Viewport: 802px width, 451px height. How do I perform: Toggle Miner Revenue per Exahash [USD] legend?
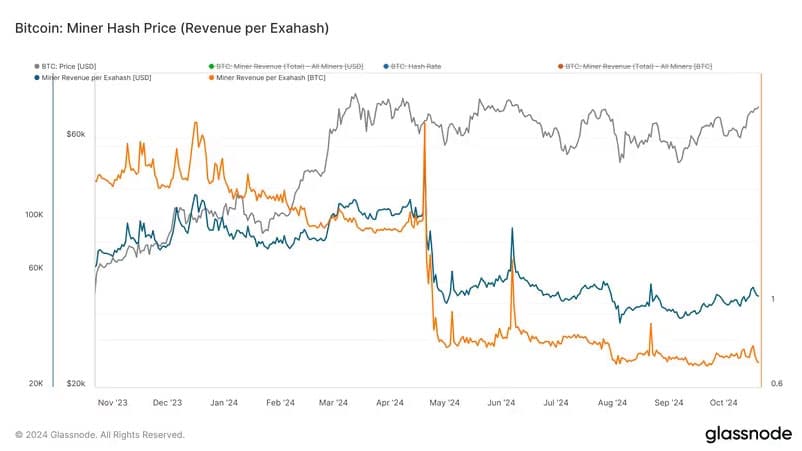point(93,78)
